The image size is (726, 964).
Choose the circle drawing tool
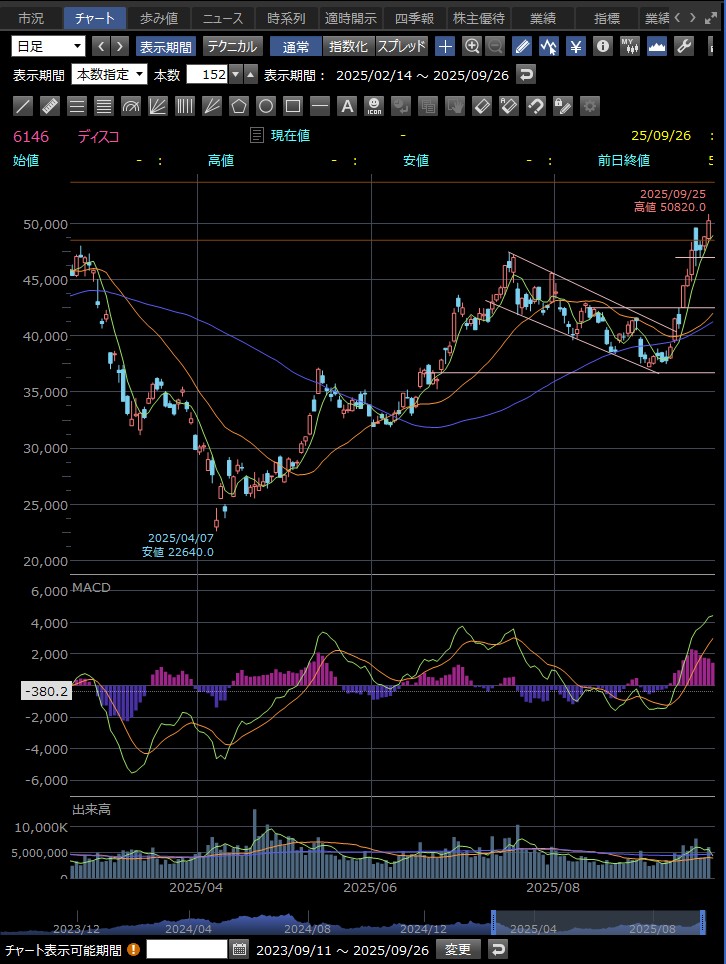pos(266,106)
